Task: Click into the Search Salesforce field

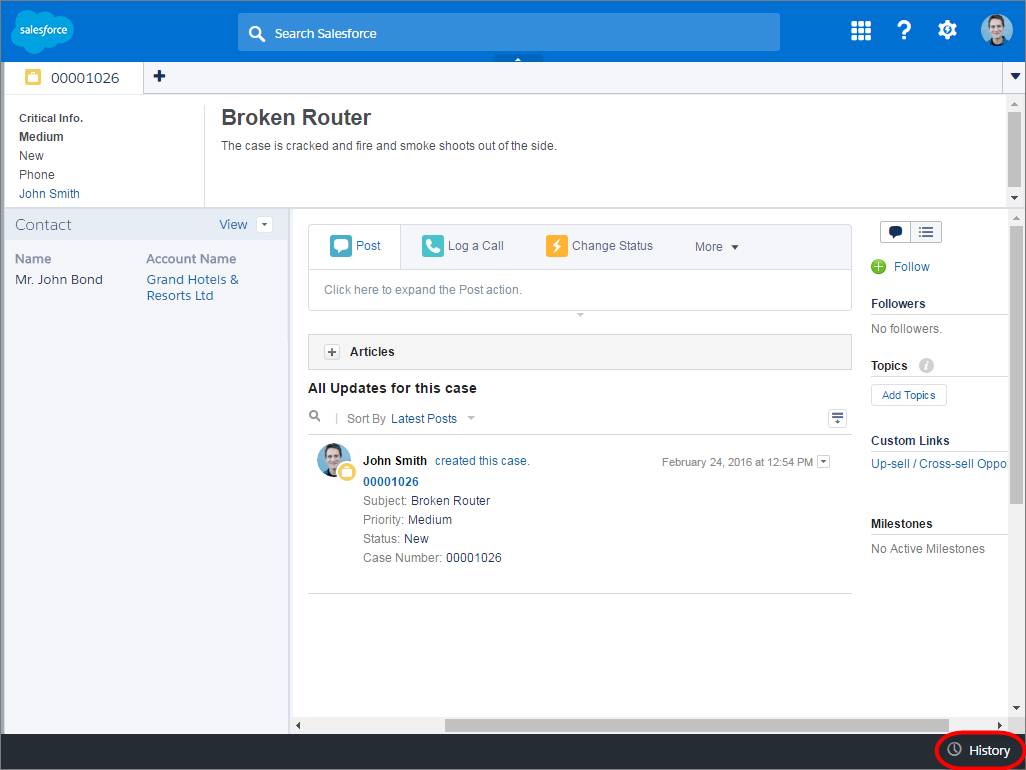Action: click(x=509, y=33)
